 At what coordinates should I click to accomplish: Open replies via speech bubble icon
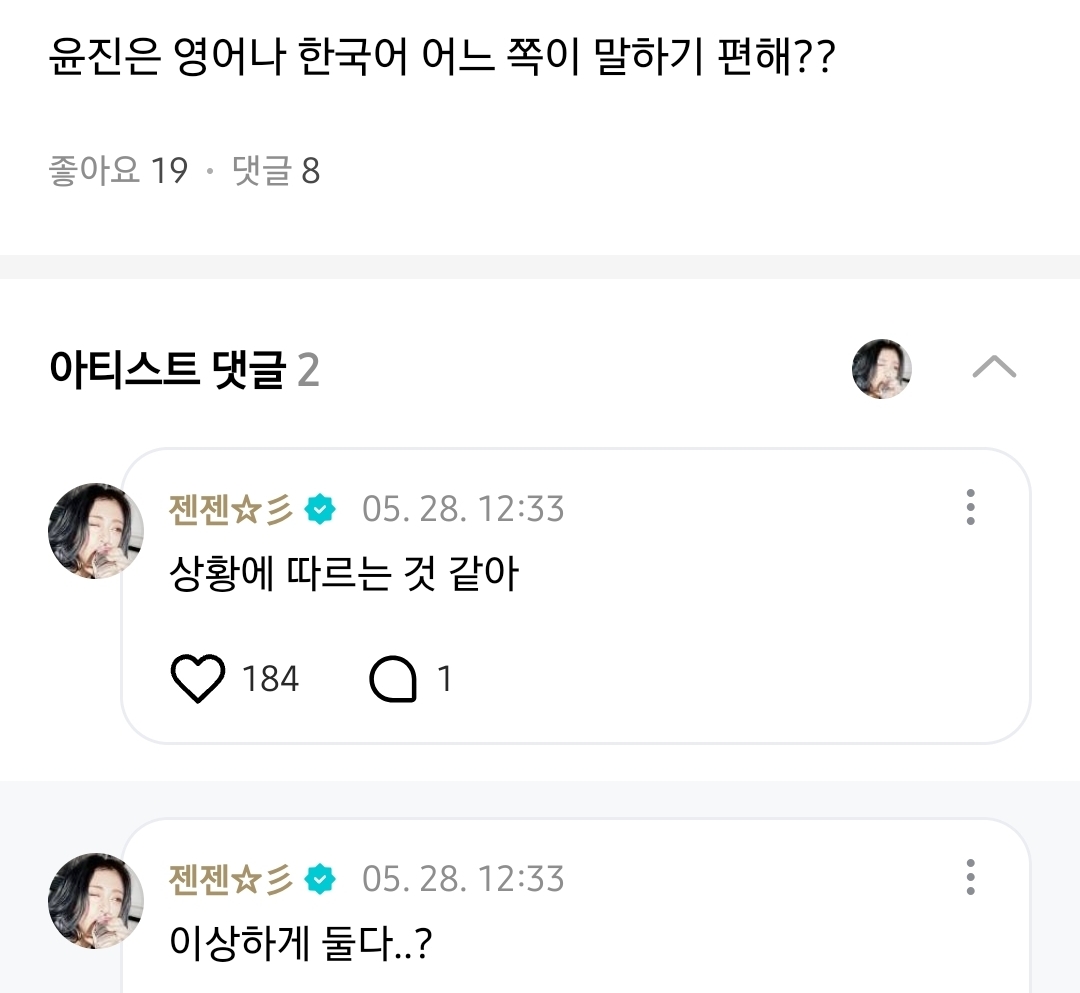click(392, 680)
